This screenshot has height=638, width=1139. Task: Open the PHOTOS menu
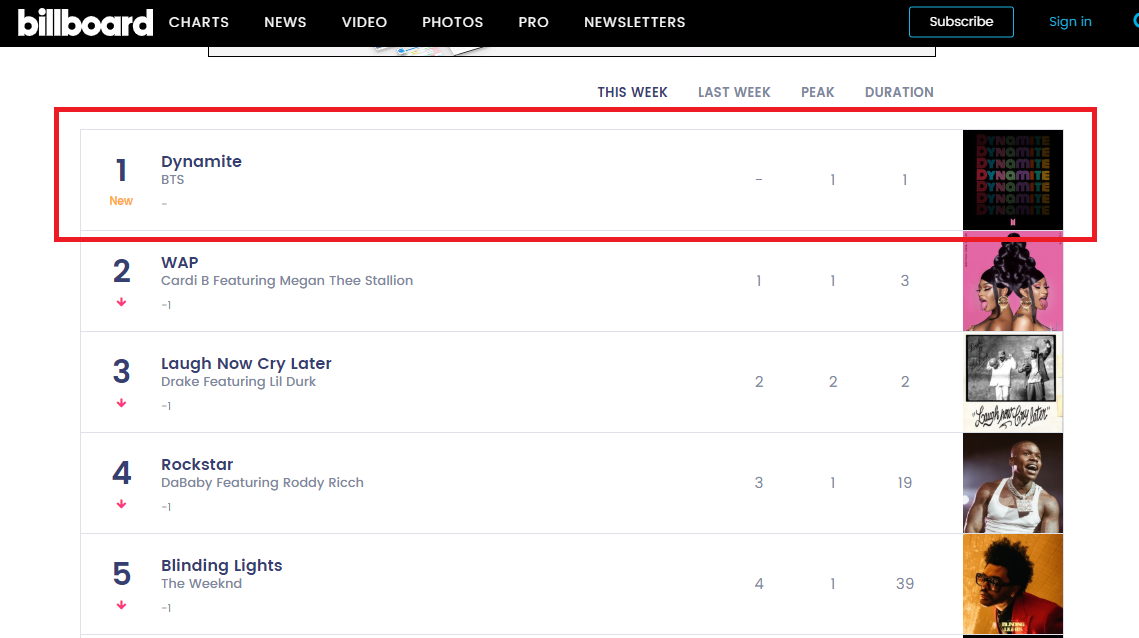tap(452, 23)
